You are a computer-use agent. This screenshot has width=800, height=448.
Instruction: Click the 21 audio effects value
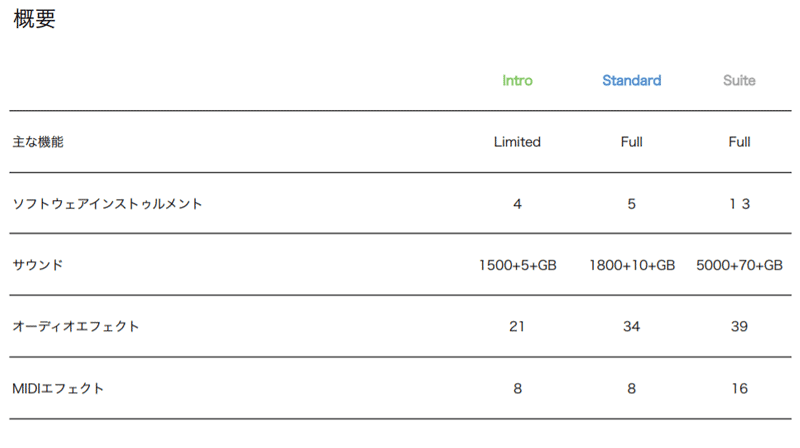click(x=517, y=327)
